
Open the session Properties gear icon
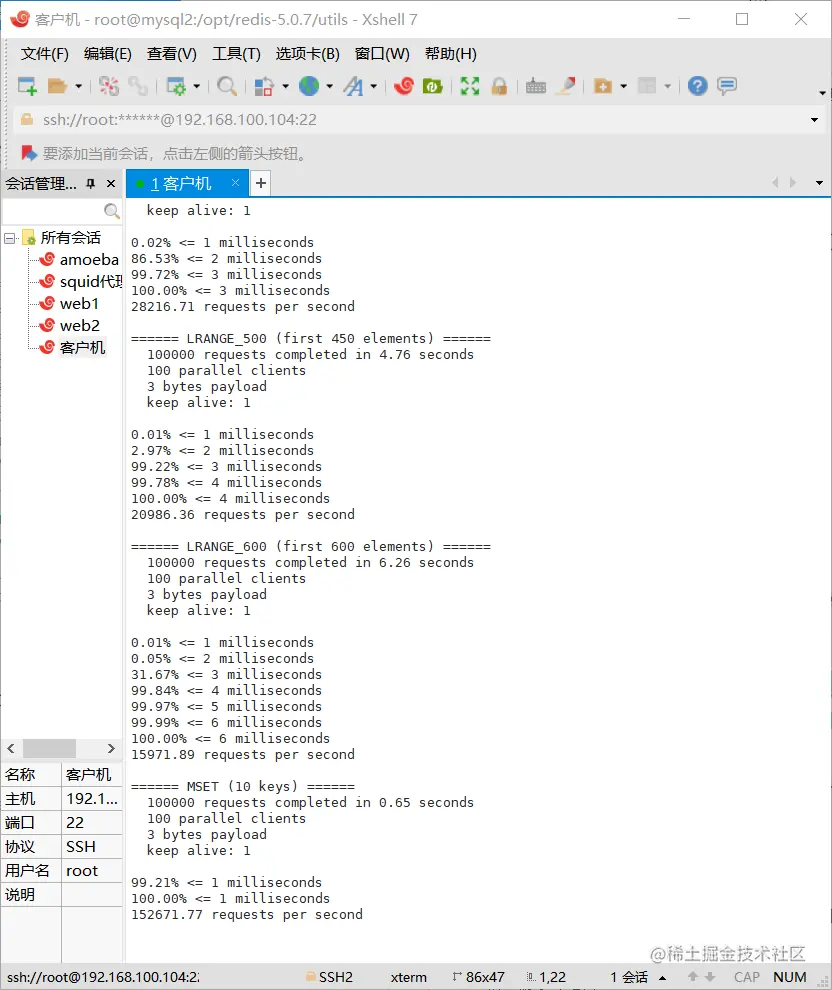coord(175,86)
